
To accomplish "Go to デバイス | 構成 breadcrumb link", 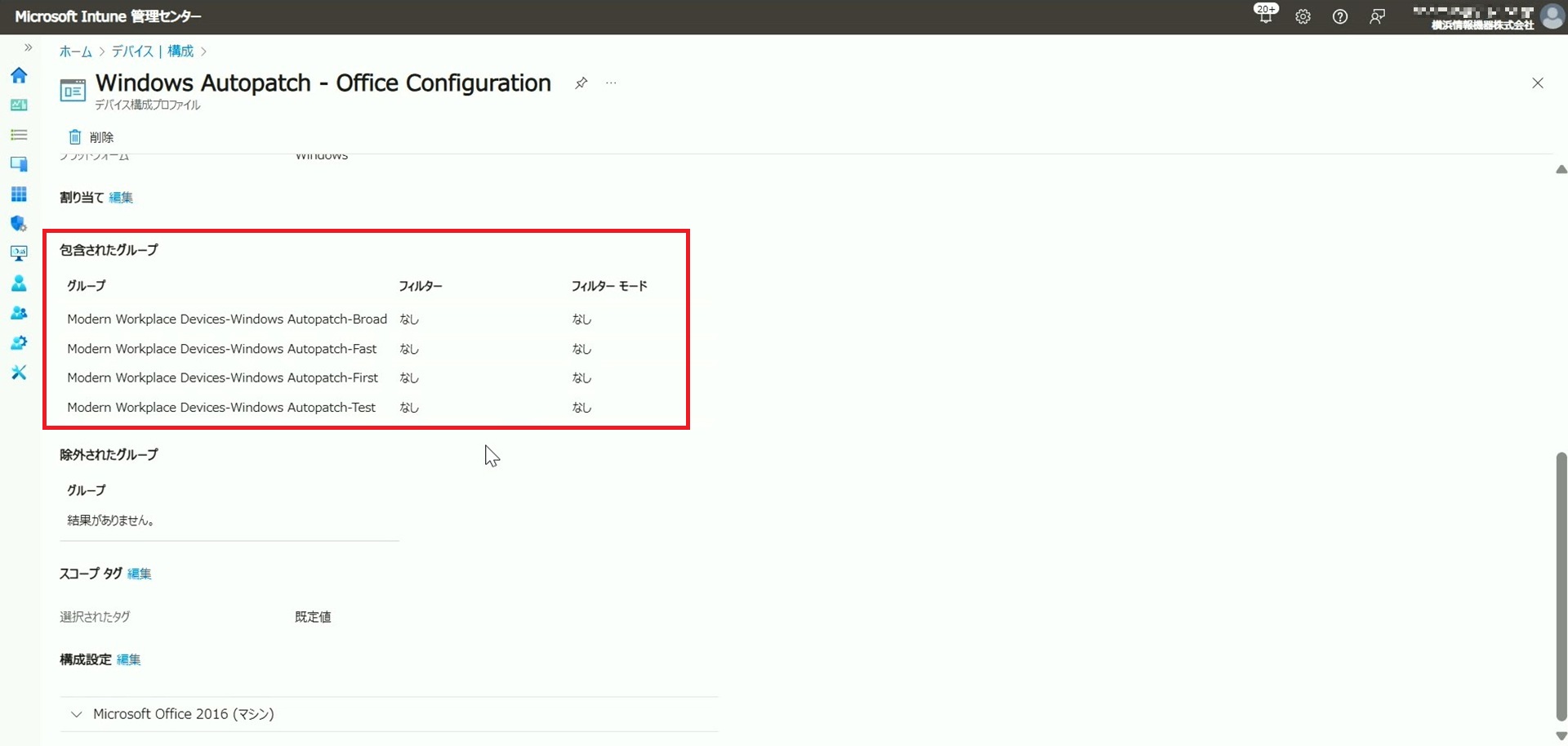I will pyautogui.click(x=153, y=51).
